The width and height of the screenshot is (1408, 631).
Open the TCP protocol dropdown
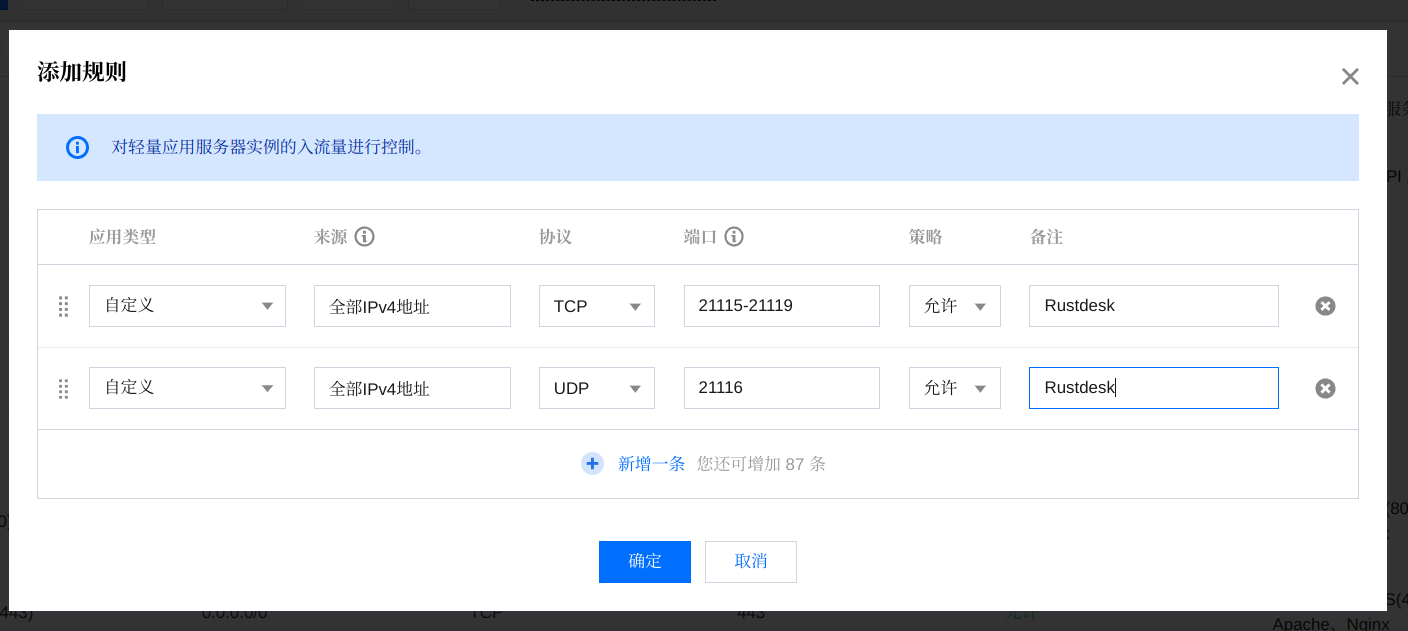click(x=597, y=306)
